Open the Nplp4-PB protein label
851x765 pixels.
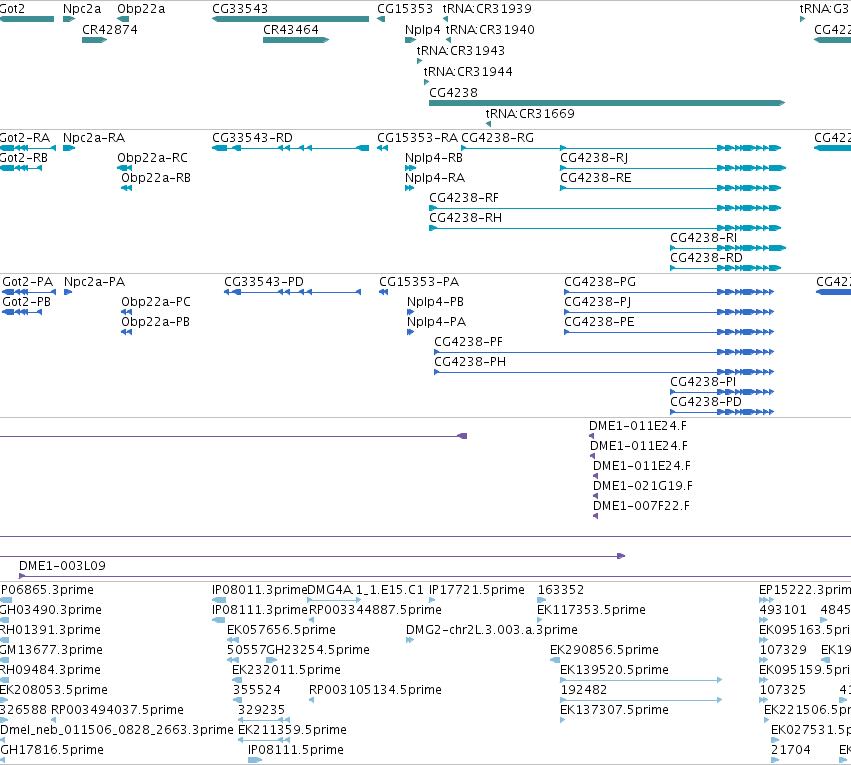coord(436,302)
